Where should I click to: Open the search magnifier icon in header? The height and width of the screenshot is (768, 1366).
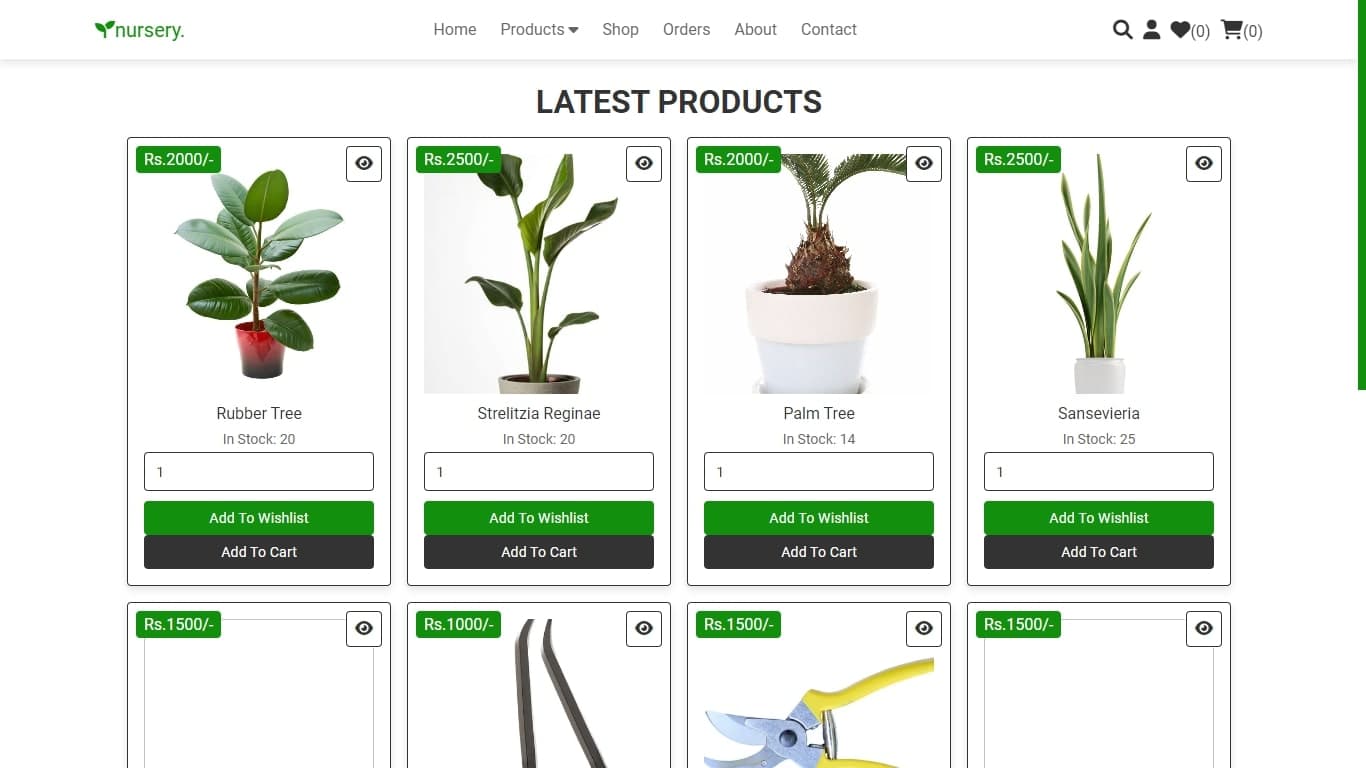click(1123, 30)
